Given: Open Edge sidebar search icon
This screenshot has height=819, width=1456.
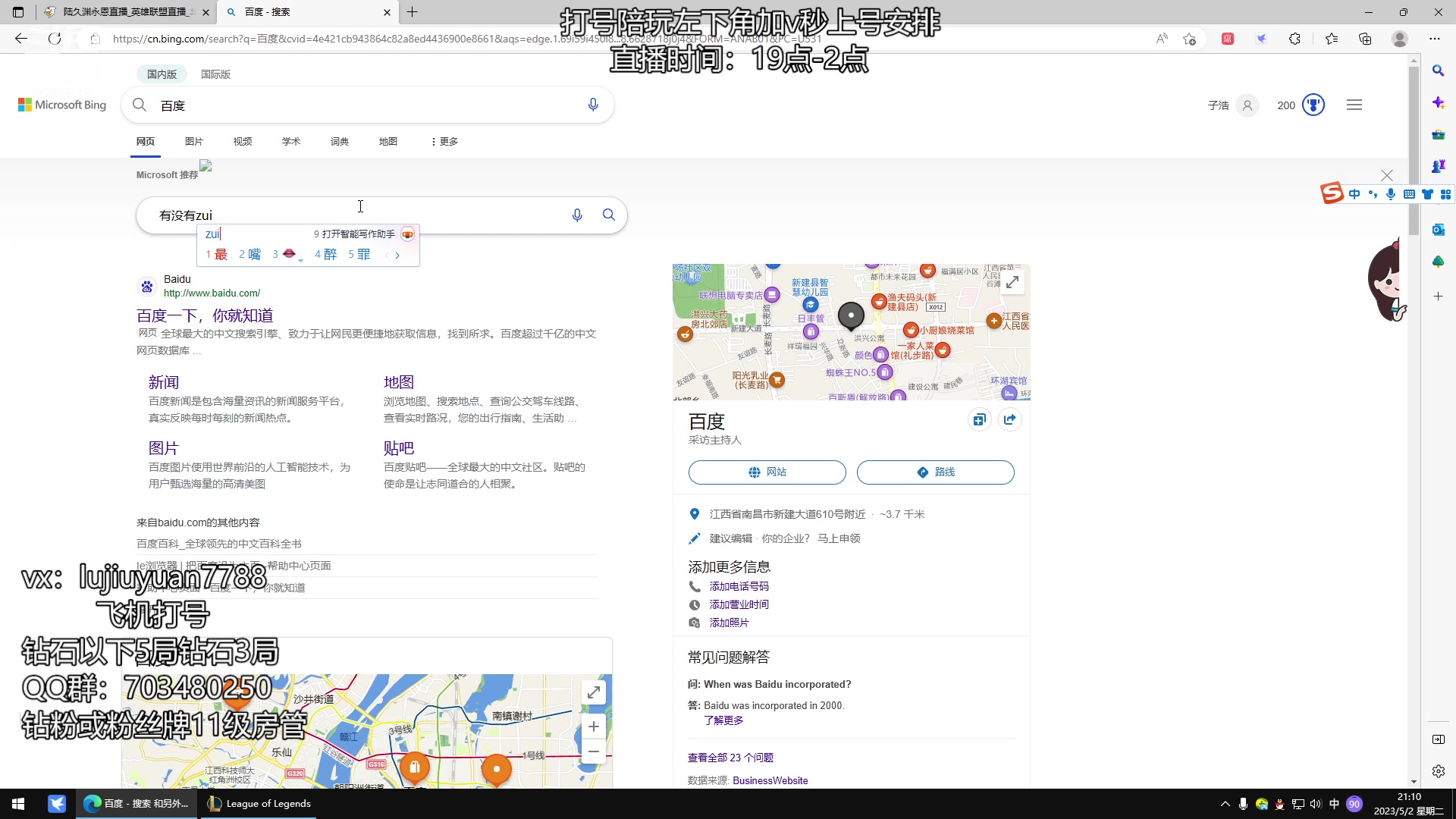Looking at the screenshot, I should pos(1438,71).
